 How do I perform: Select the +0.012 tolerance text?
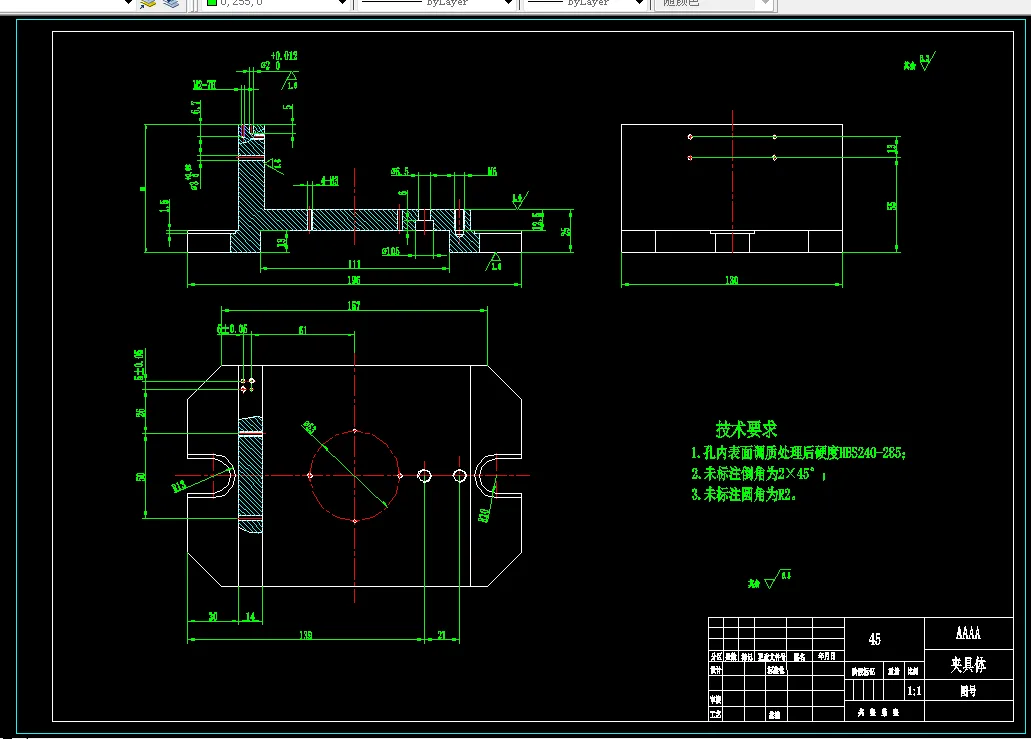coord(284,56)
